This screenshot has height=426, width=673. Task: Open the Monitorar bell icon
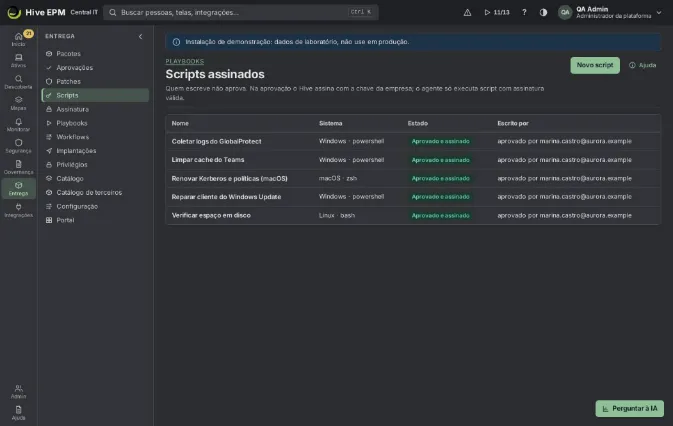[18, 125]
